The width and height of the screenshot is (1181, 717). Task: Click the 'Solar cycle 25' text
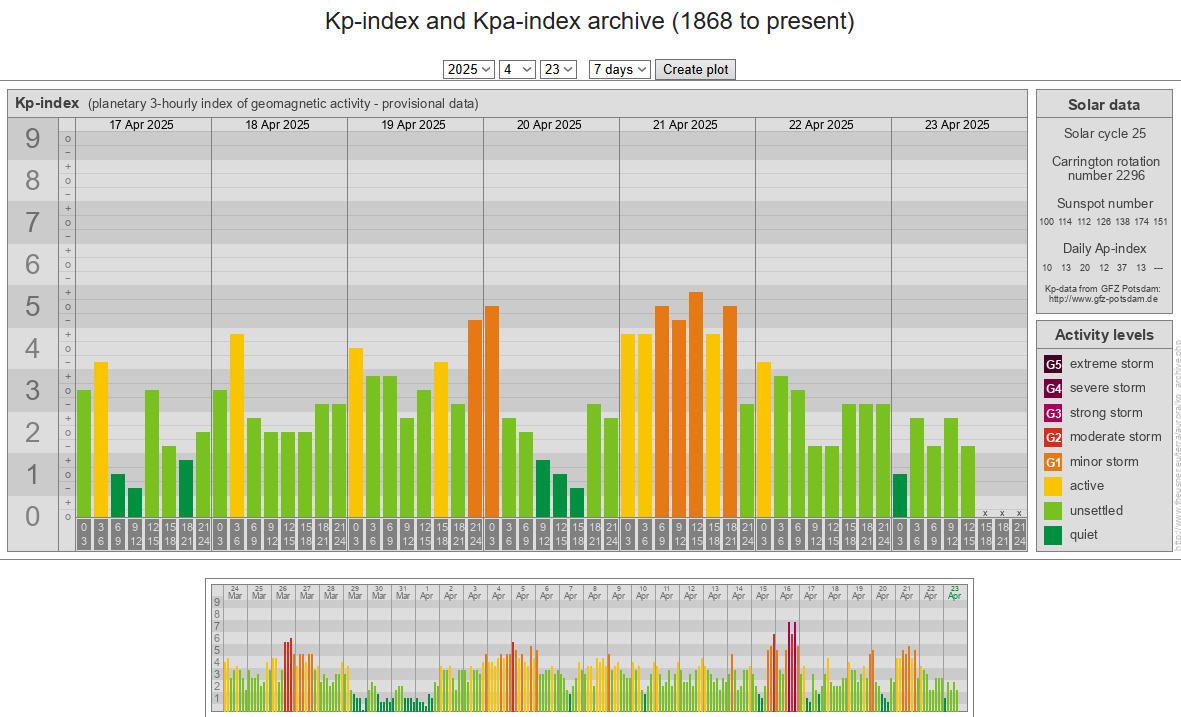[x=1105, y=133]
